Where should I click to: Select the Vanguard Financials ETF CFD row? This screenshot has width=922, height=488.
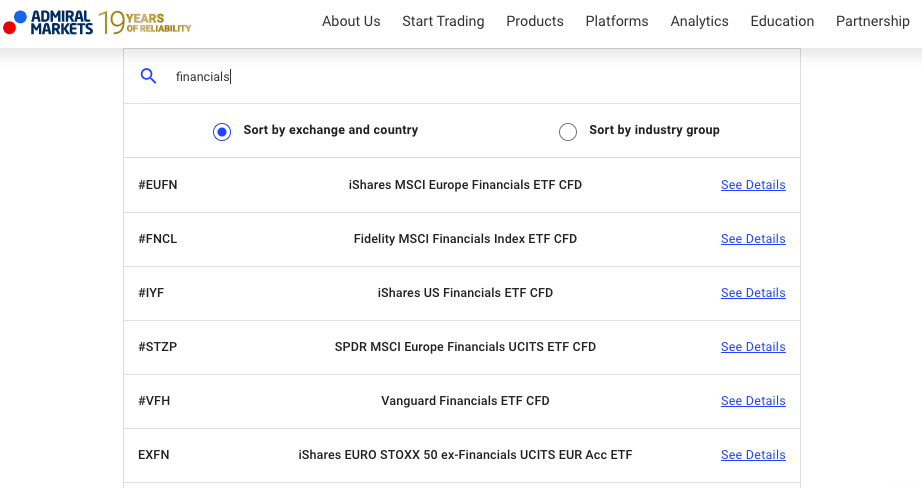click(x=462, y=402)
